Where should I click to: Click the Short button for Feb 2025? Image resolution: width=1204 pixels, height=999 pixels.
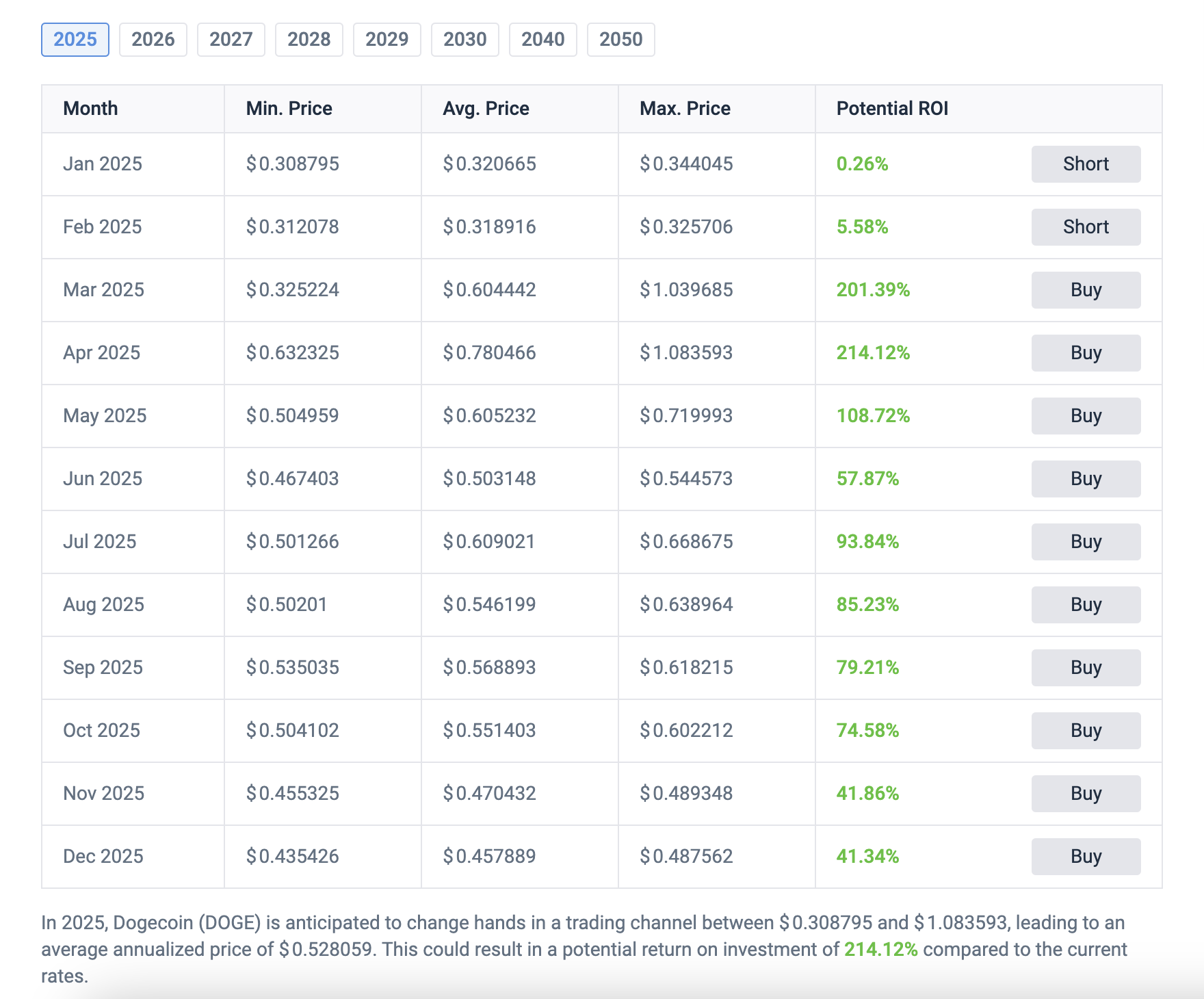pos(1086,227)
